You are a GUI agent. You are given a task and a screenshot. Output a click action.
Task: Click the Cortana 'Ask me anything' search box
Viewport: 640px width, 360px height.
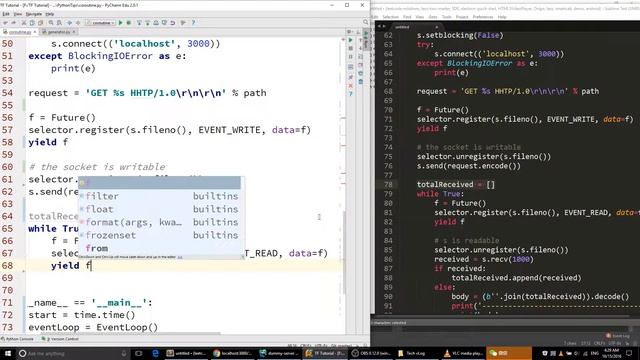(x=73, y=353)
